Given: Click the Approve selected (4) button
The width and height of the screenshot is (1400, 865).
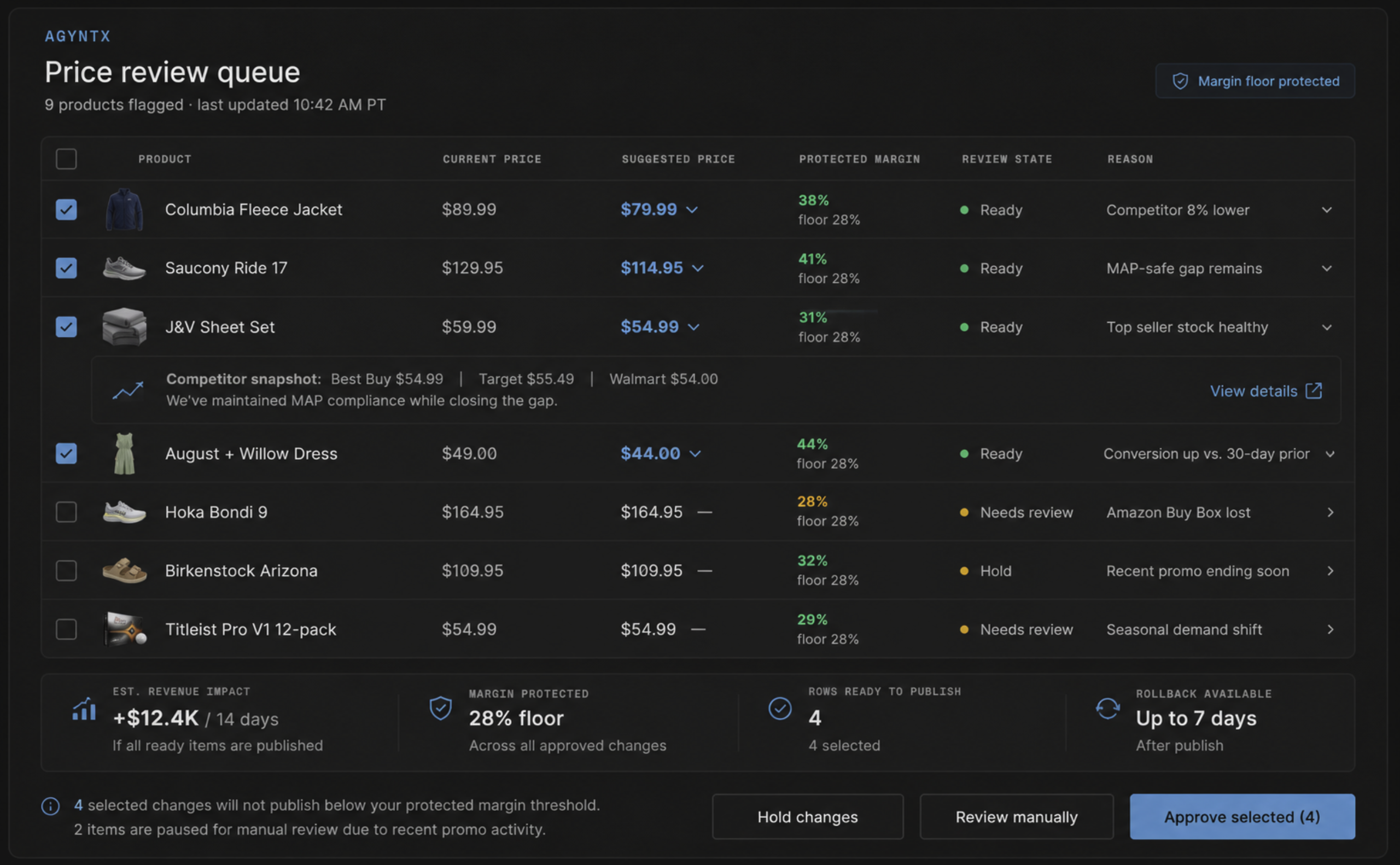Looking at the screenshot, I should pyautogui.click(x=1242, y=817).
